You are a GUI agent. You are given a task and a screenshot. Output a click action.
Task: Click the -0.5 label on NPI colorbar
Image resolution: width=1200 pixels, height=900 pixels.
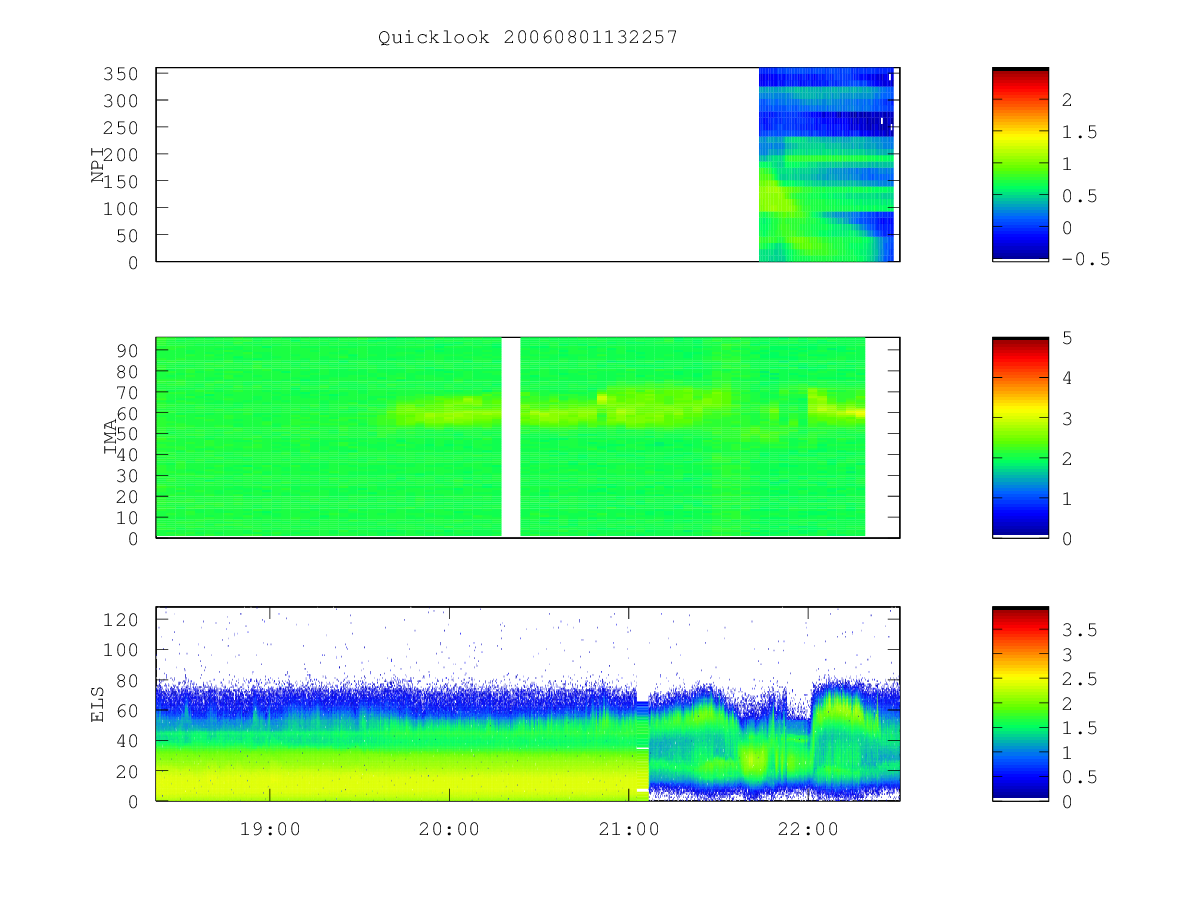click(x=1087, y=259)
